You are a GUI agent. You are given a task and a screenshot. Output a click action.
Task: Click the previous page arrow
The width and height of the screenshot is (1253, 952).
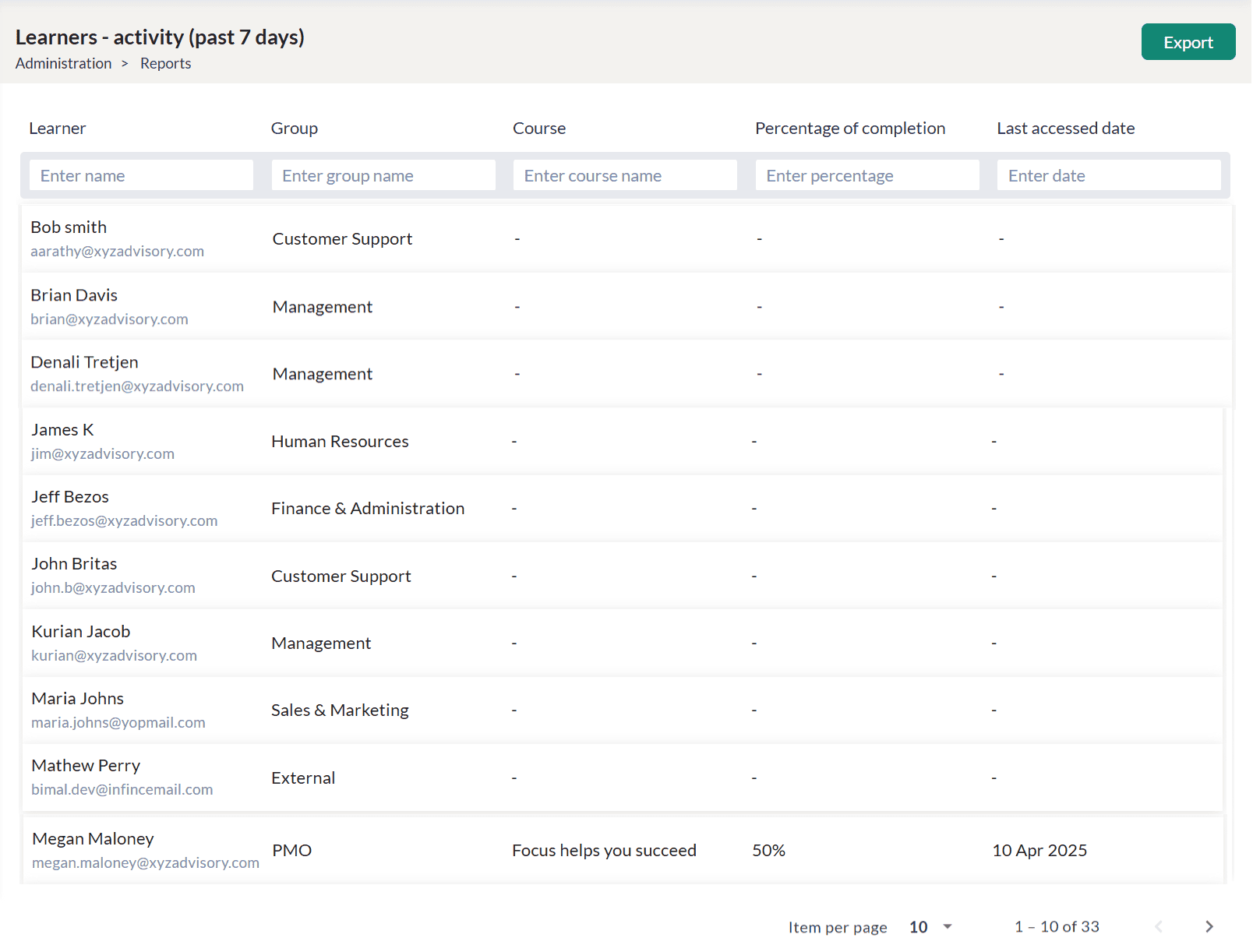1158,926
